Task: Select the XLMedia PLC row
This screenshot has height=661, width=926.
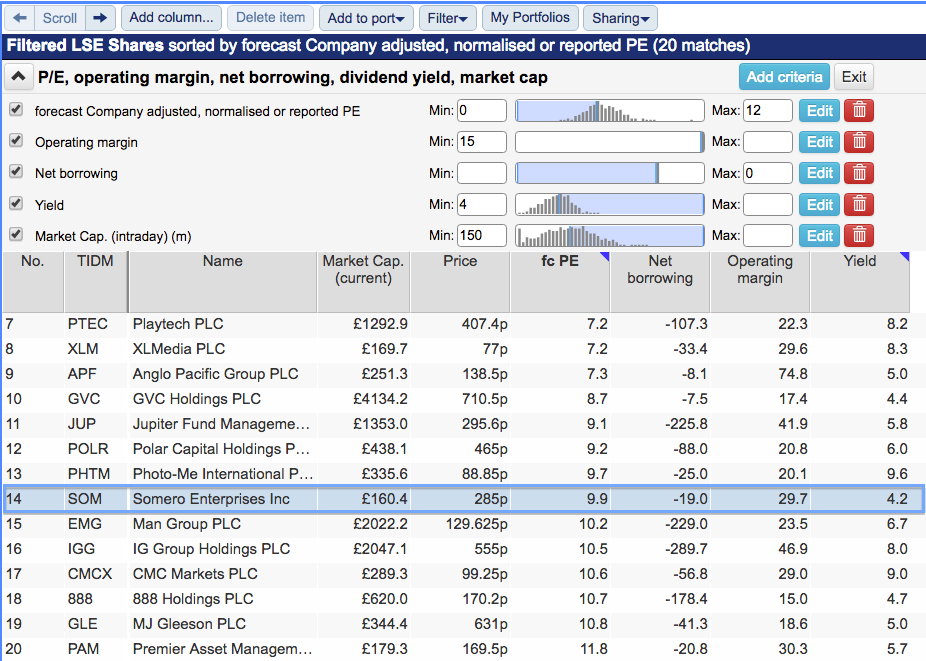Action: pyautogui.click(x=463, y=349)
